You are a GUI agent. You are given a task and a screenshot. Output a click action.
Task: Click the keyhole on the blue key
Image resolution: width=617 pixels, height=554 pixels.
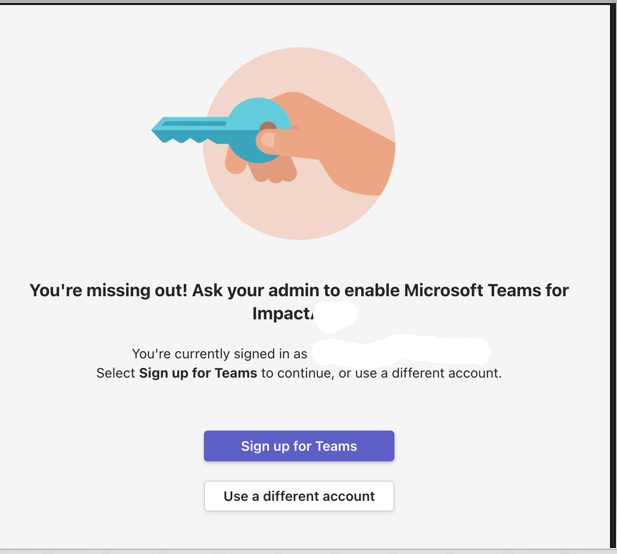[x=268, y=127]
